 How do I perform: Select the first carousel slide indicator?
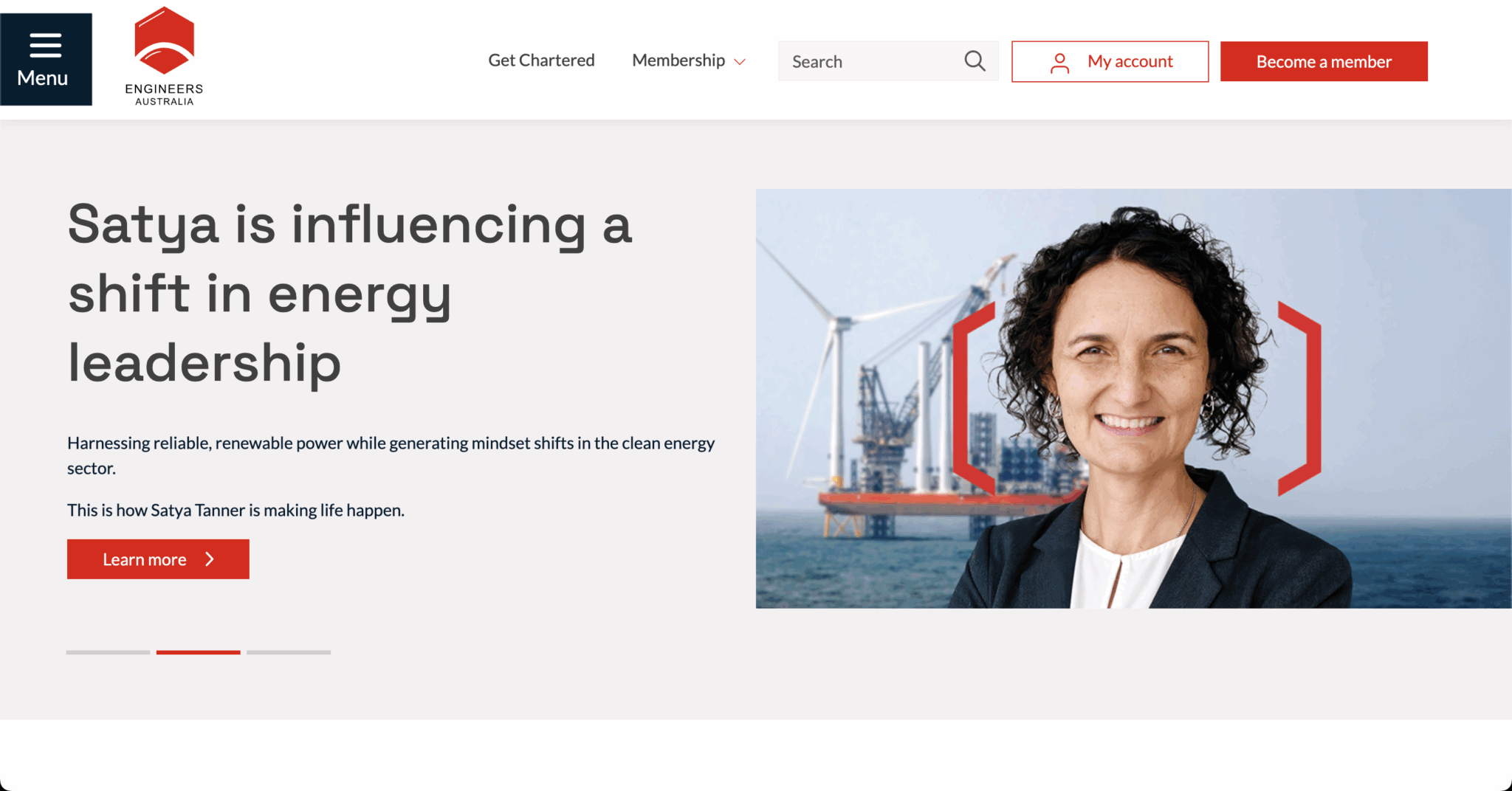point(108,652)
